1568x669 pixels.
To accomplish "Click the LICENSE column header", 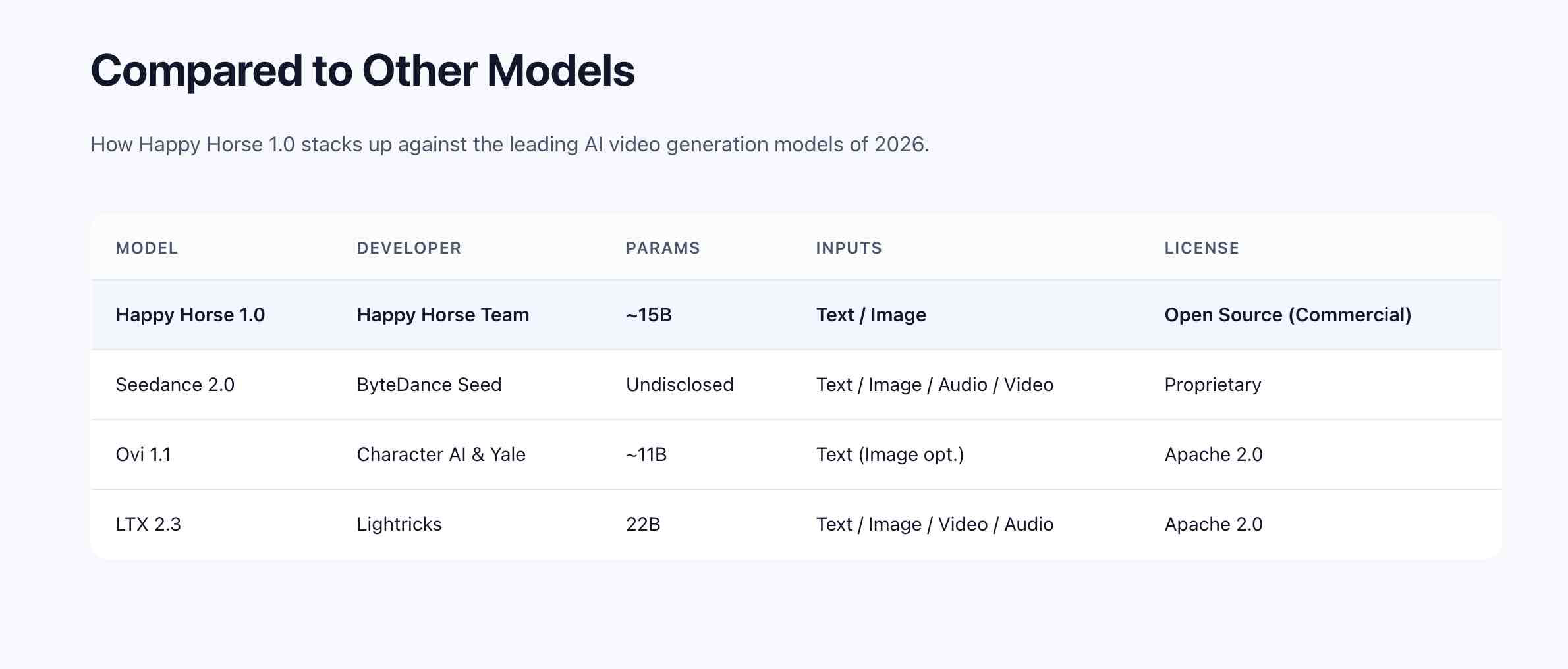I will pyautogui.click(x=1201, y=248).
